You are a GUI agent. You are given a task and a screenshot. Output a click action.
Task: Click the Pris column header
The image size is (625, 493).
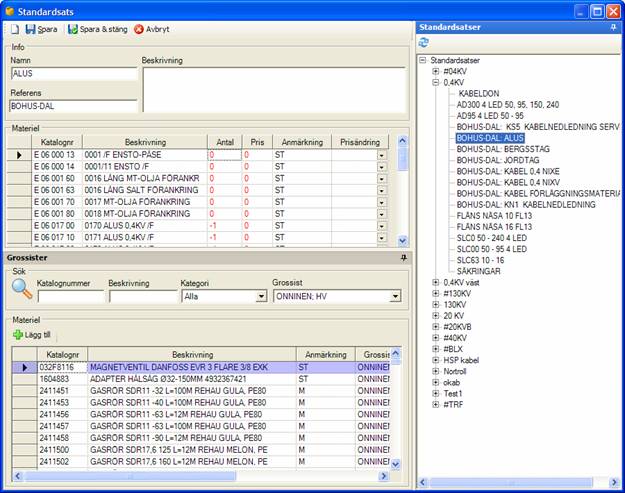pyautogui.click(x=257, y=142)
